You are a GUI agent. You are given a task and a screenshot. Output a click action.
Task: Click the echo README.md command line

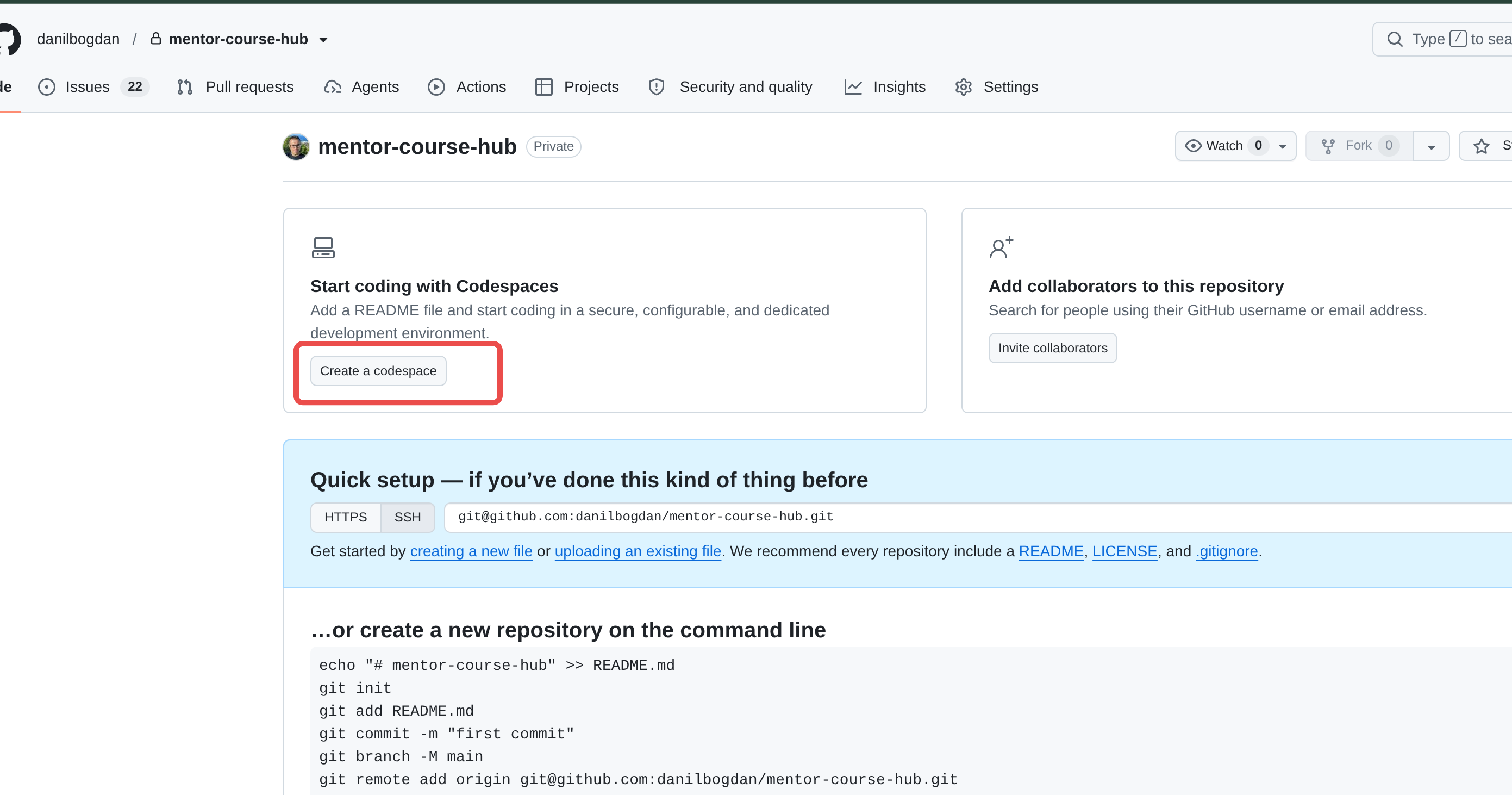[497, 665]
